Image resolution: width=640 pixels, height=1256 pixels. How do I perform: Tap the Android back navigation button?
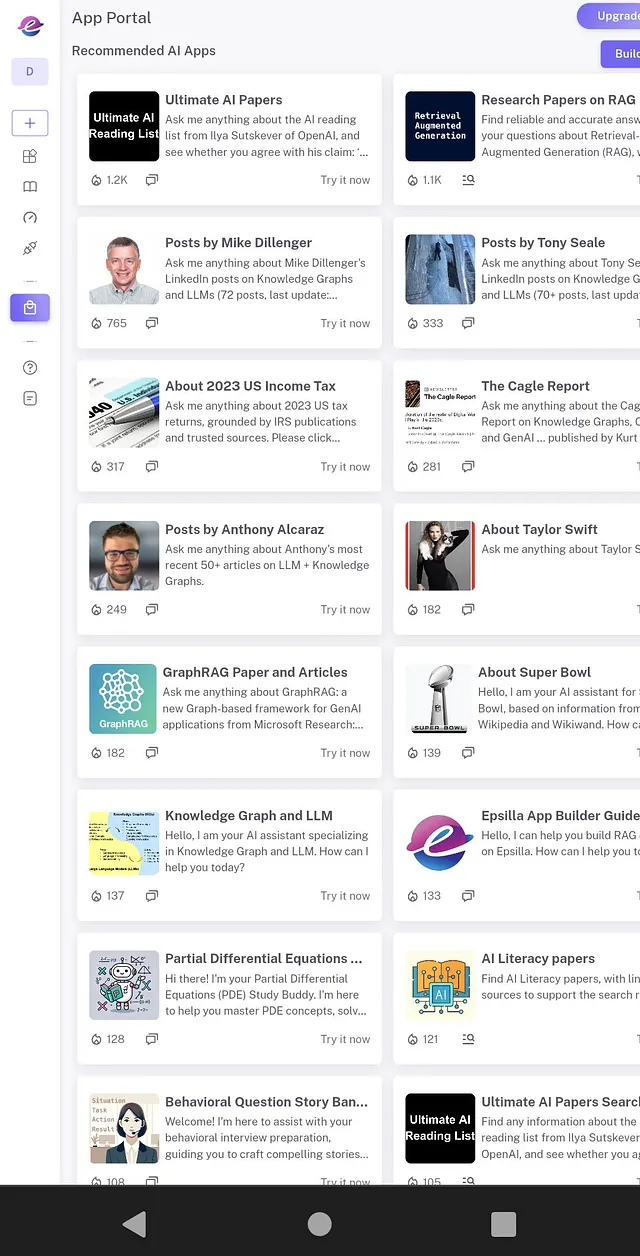[134, 1224]
